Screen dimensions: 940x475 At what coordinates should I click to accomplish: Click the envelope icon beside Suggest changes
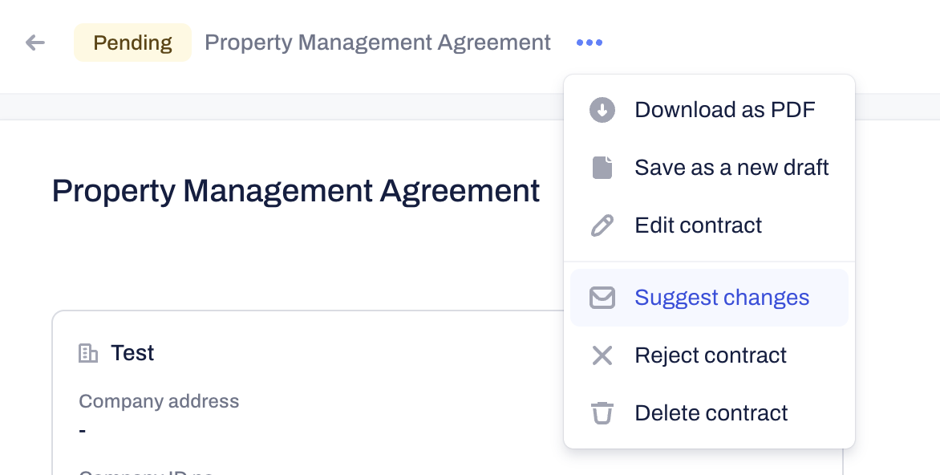(x=602, y=297)
